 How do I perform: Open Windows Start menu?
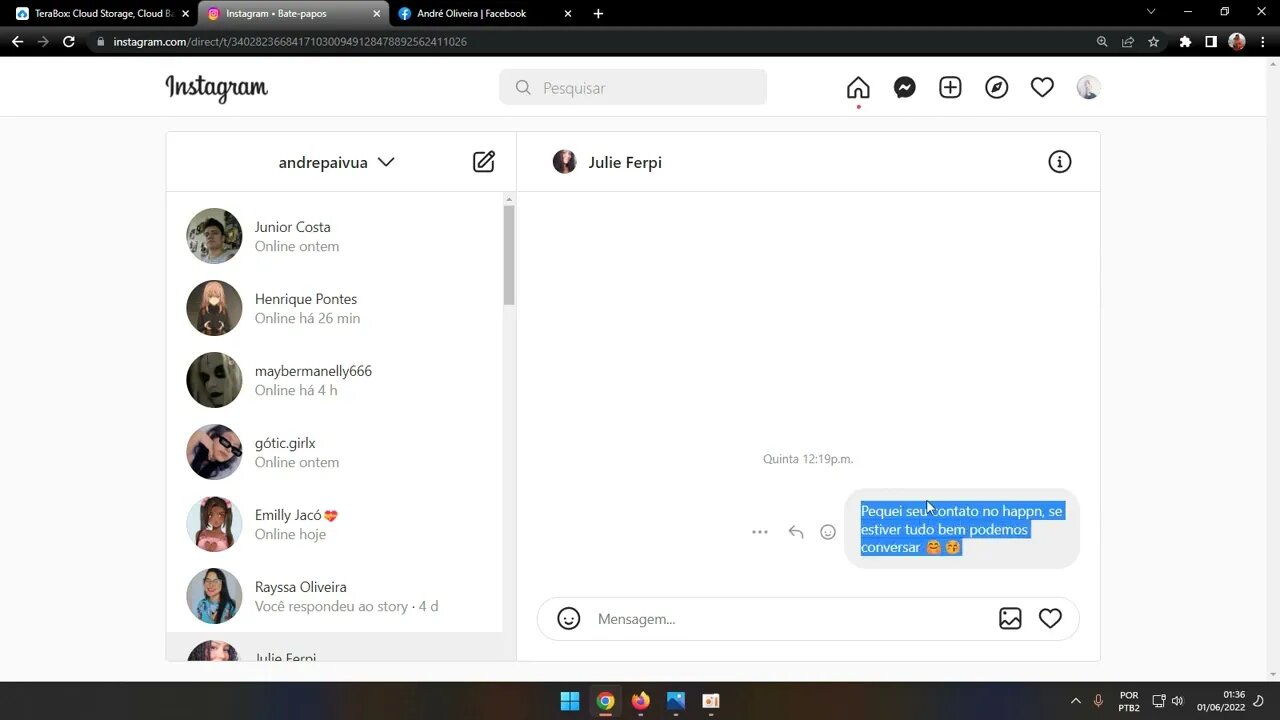click(570, 701)
